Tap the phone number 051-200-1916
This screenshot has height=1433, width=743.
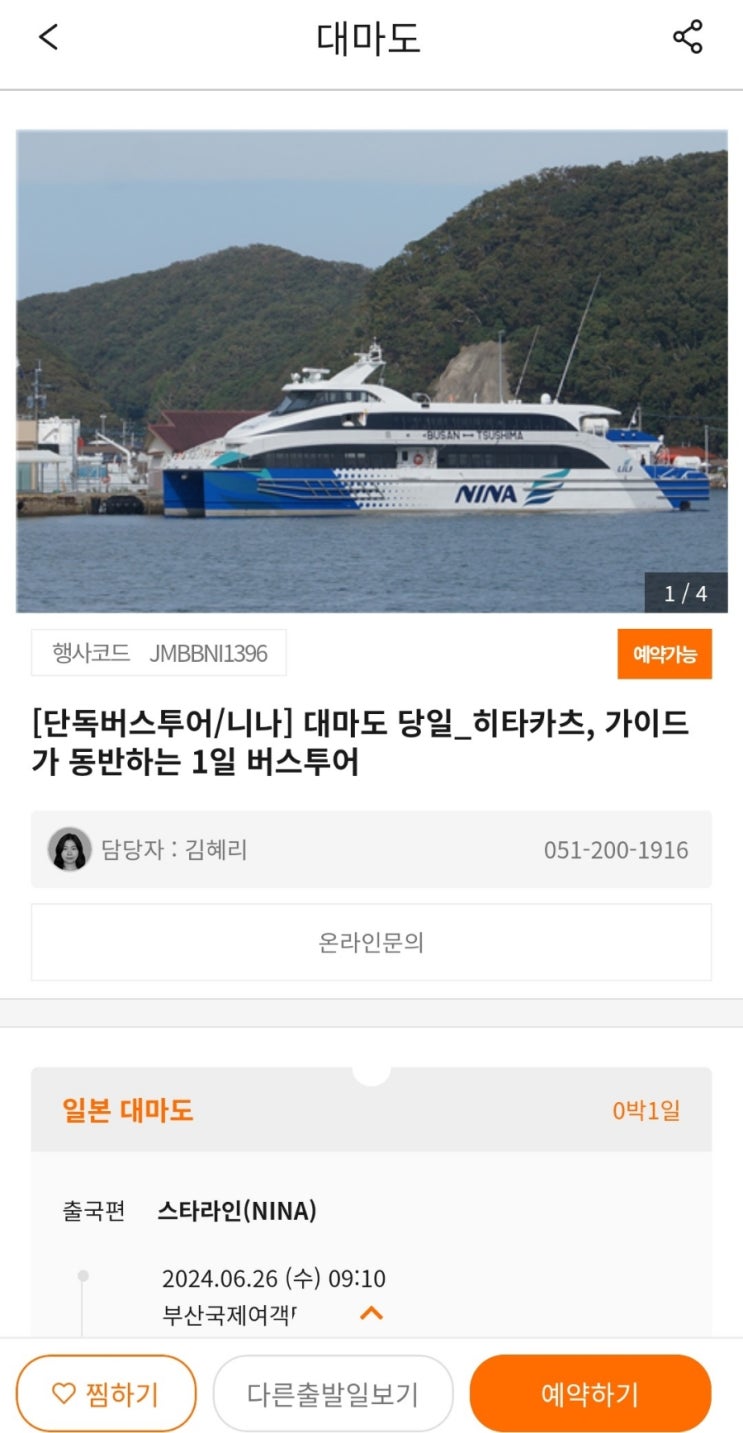pyautogui.click(x=616, y=850)
